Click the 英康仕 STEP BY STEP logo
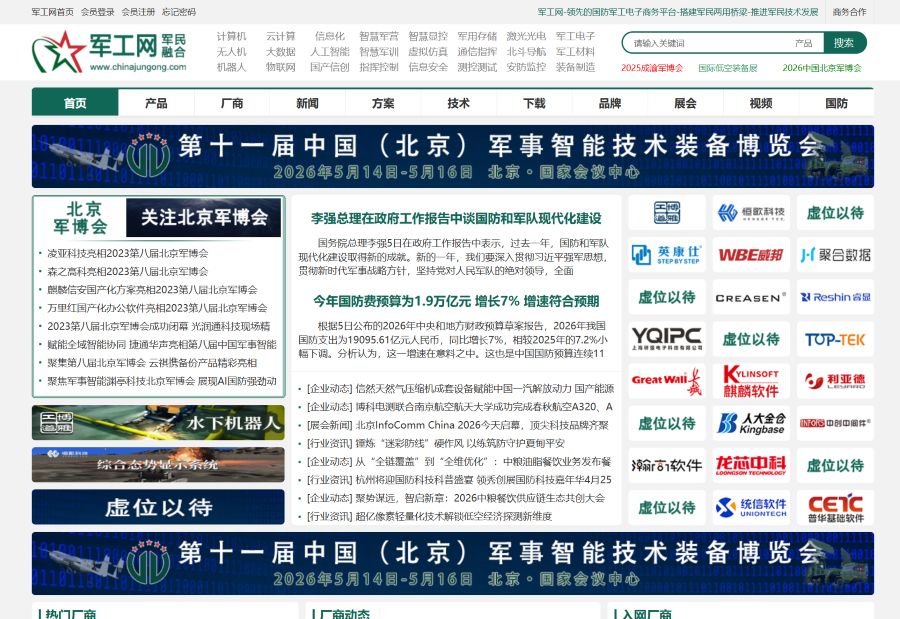This screenshot has height=619, width=900. coord(668,255)
